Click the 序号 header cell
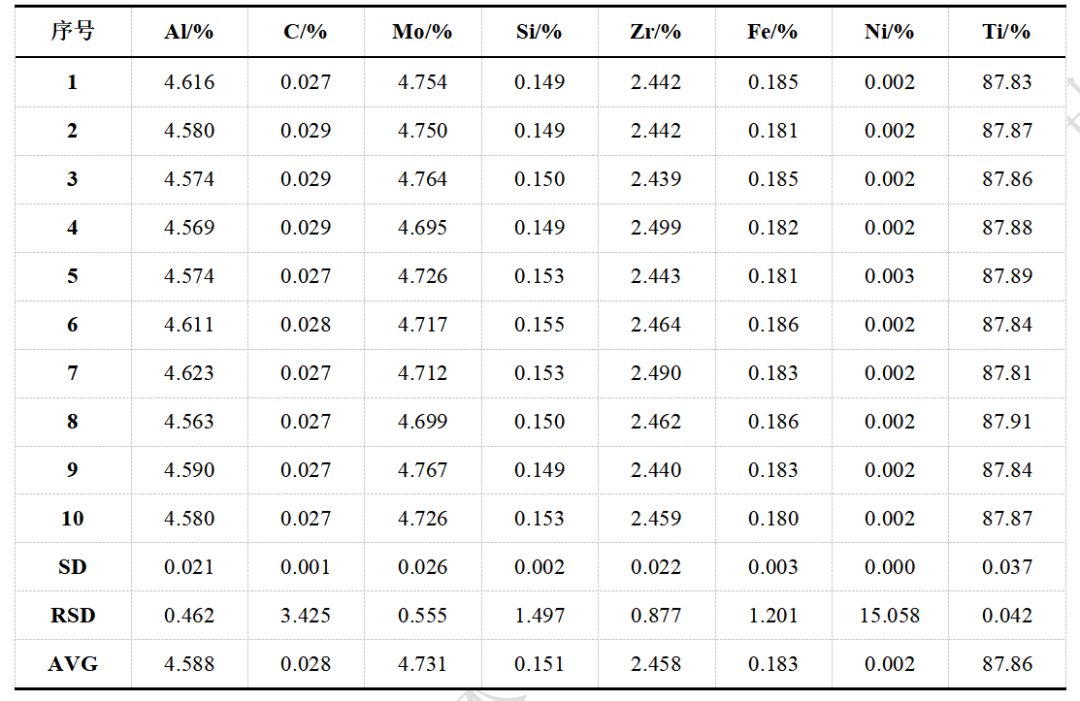 click(72, 32)
